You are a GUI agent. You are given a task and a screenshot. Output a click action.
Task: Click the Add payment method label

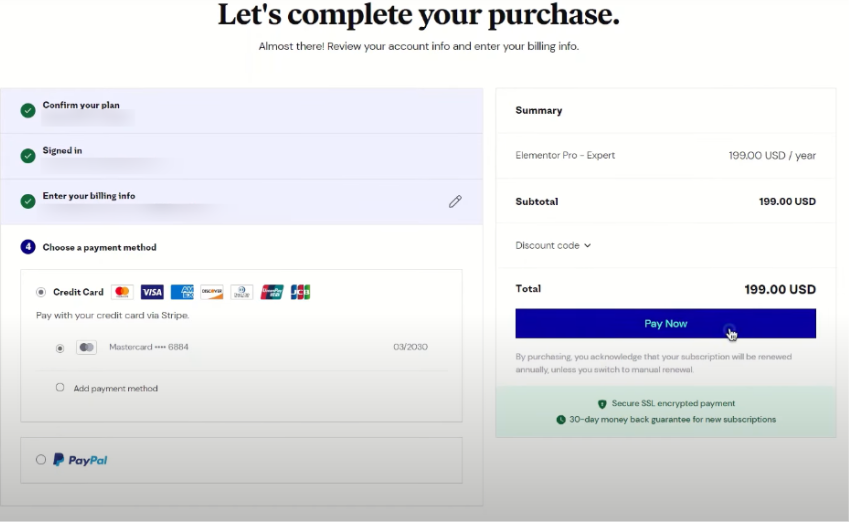[115, 388]
